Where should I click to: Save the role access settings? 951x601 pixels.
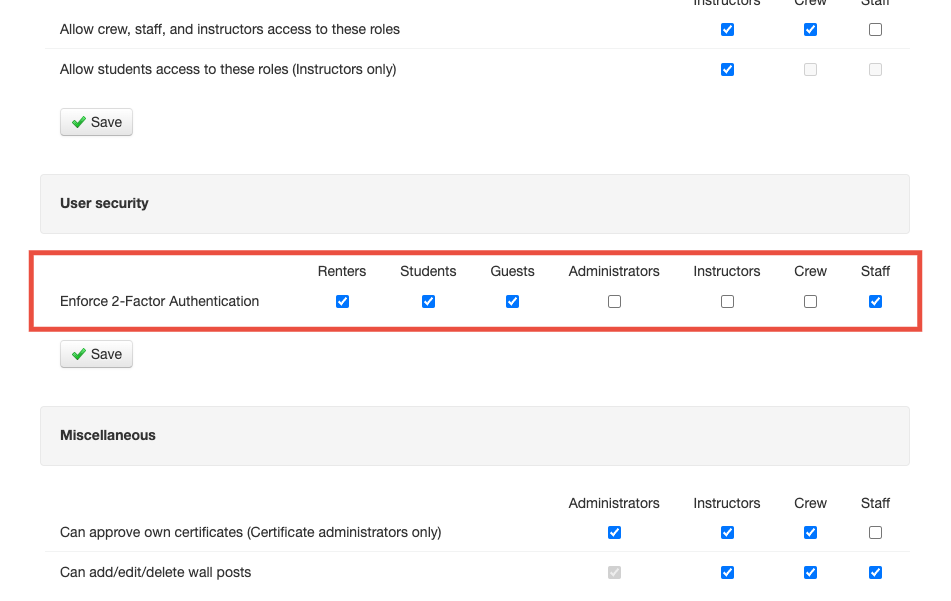pyautogui.click(x=96, y=121)
